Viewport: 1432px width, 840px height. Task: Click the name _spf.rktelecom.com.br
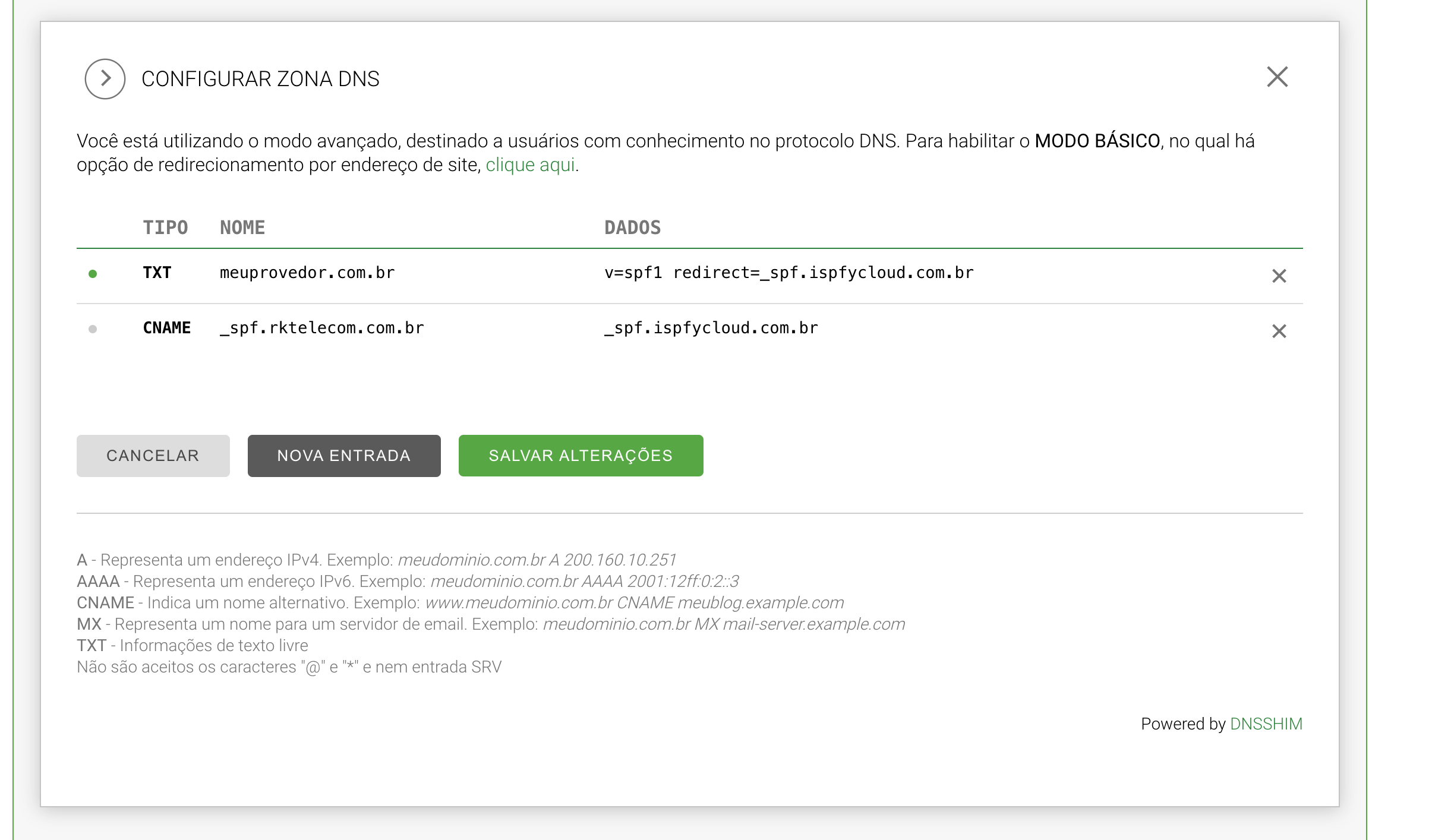(322, 329)
